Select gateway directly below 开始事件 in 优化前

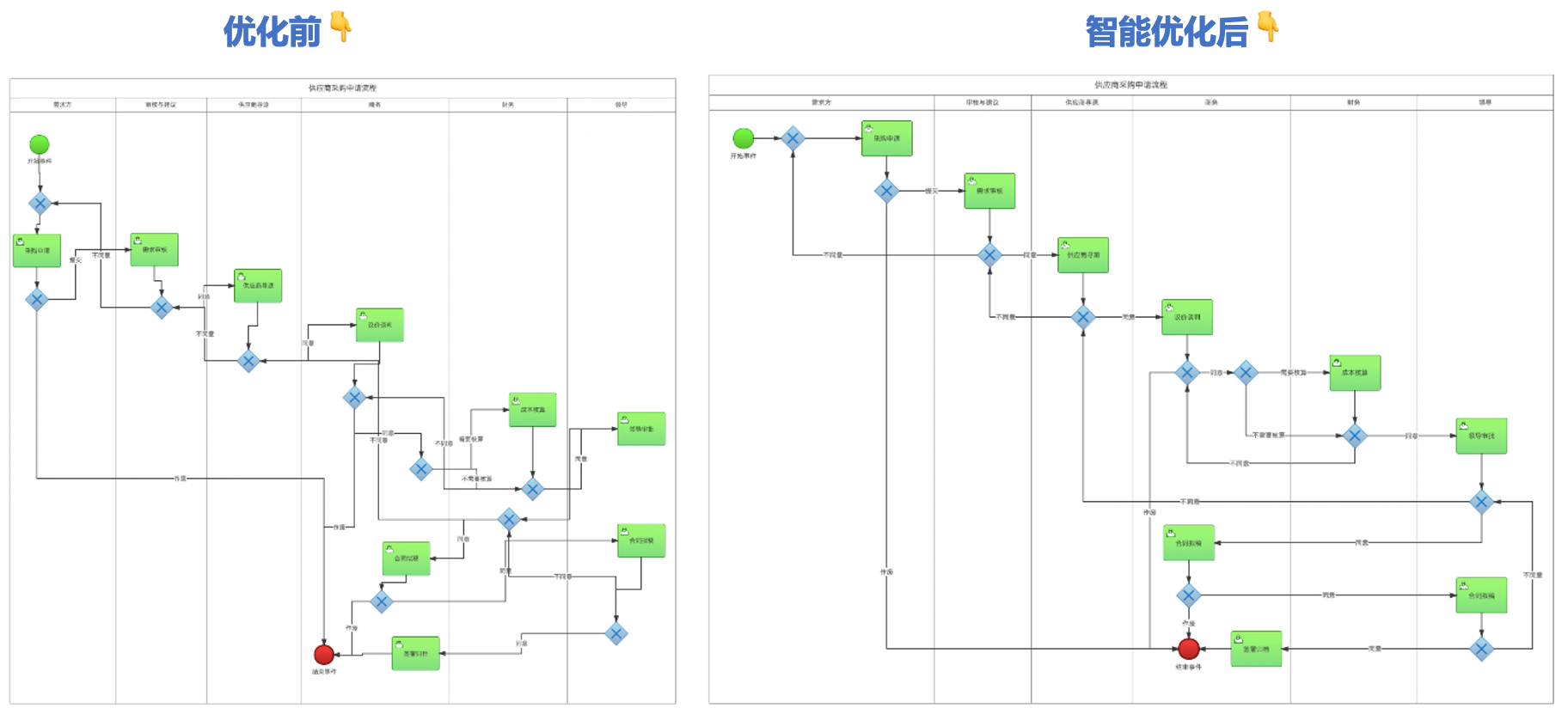40,204
